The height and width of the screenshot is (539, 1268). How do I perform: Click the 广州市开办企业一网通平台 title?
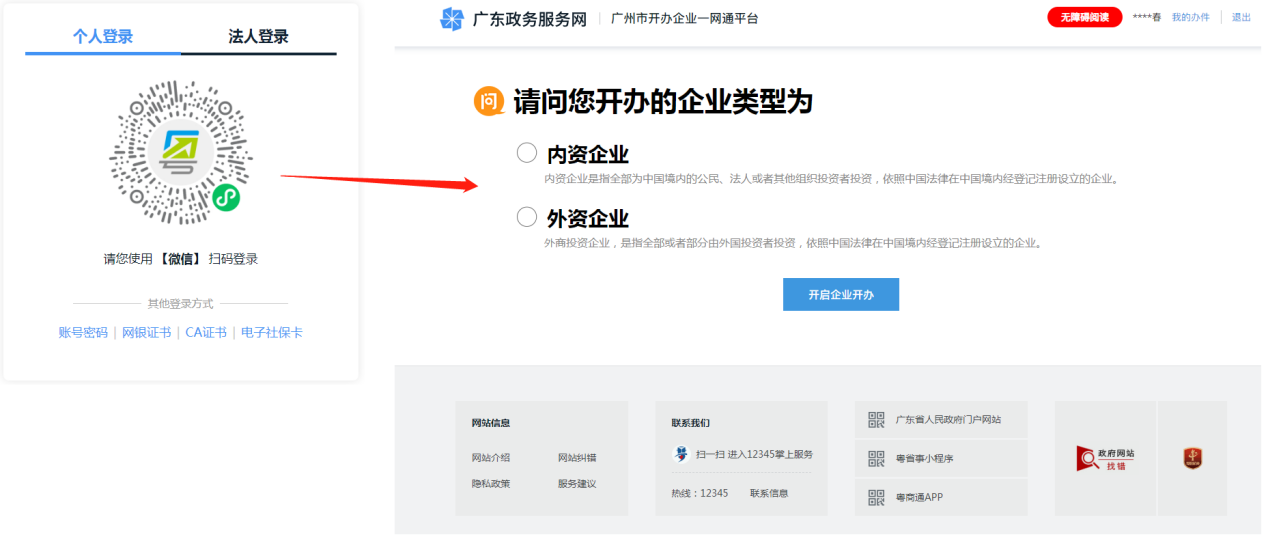(685, 18)
